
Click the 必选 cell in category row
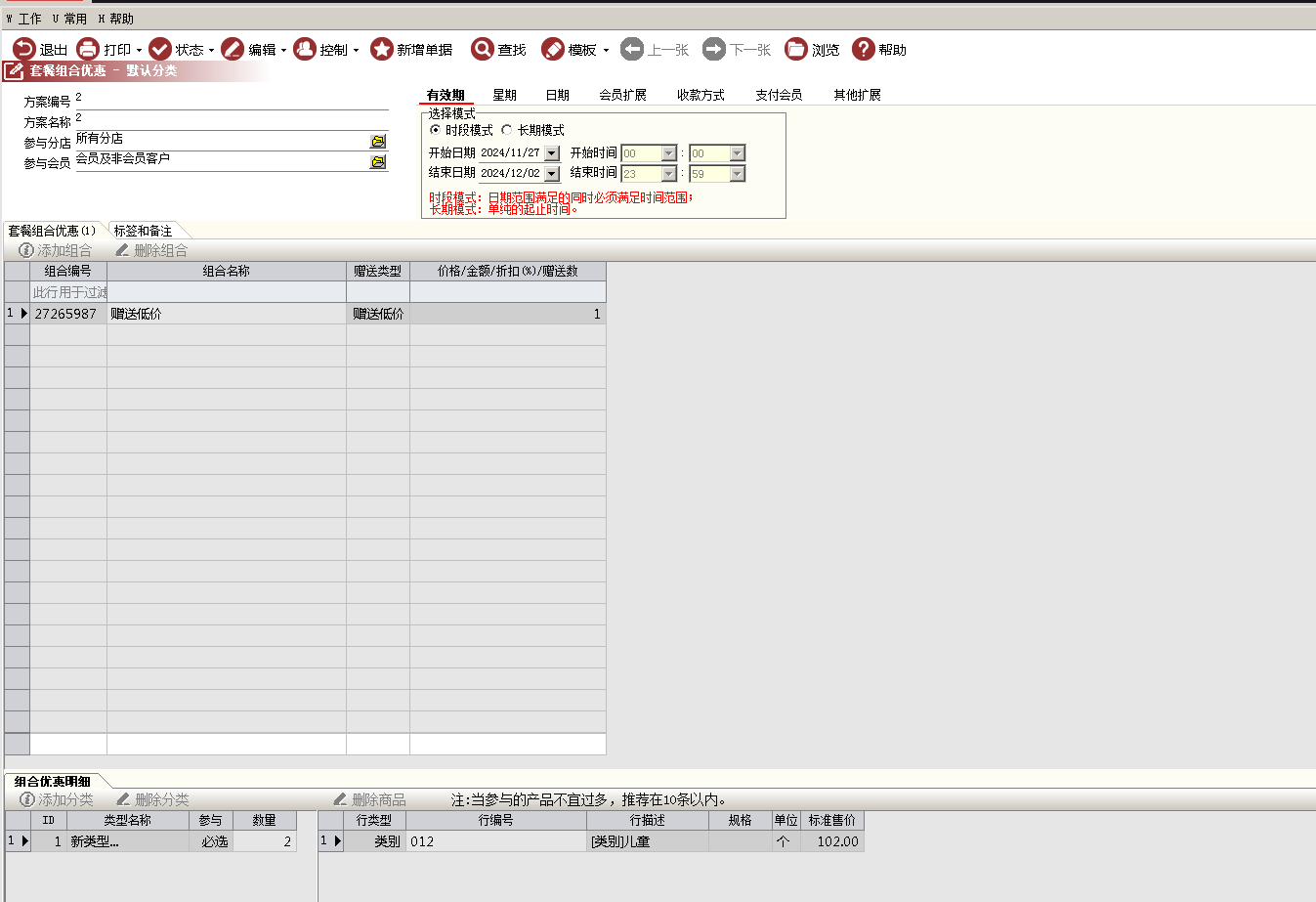coord(211,841)
